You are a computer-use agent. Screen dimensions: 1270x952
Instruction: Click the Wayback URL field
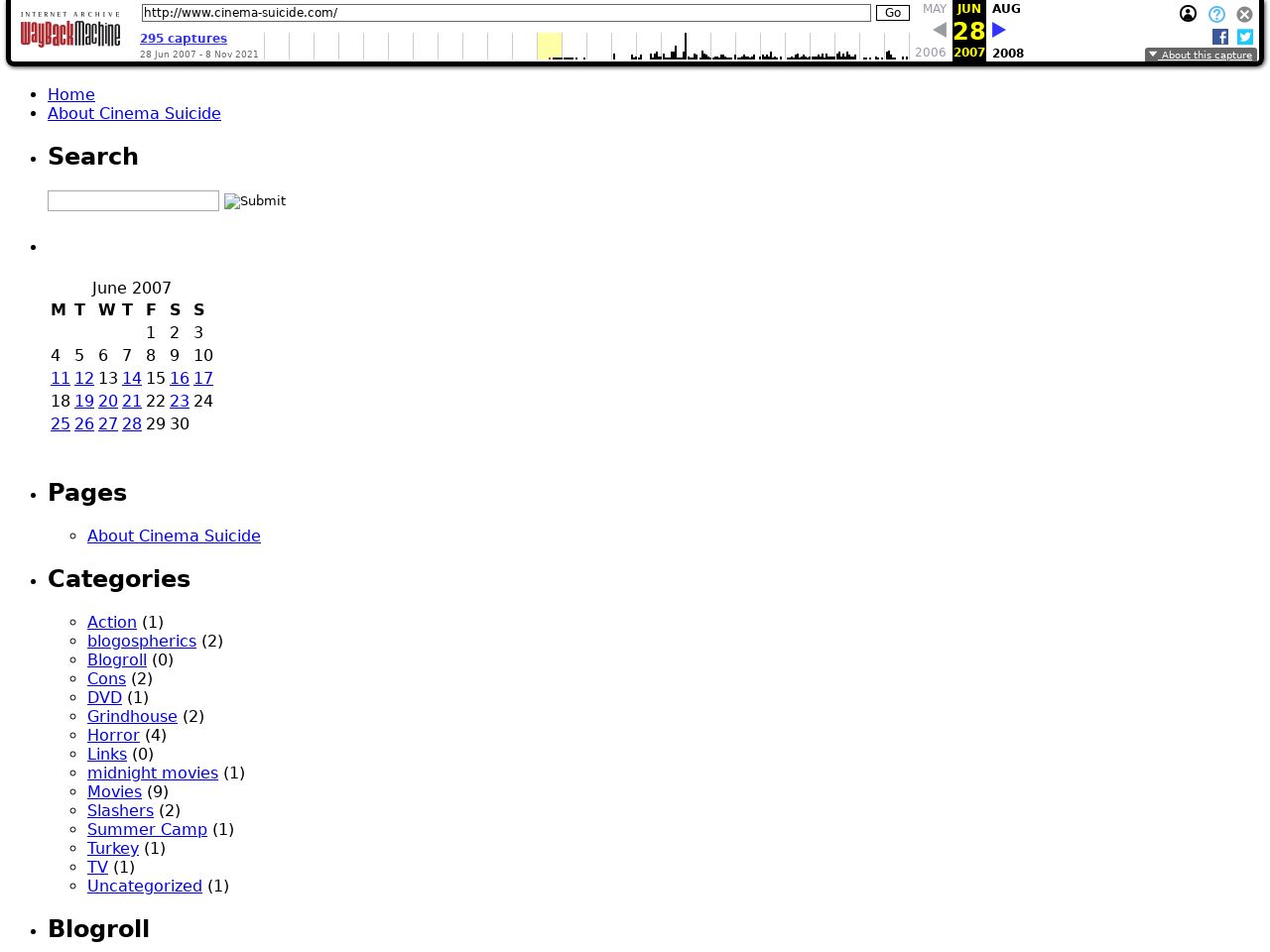pos(505,13)
